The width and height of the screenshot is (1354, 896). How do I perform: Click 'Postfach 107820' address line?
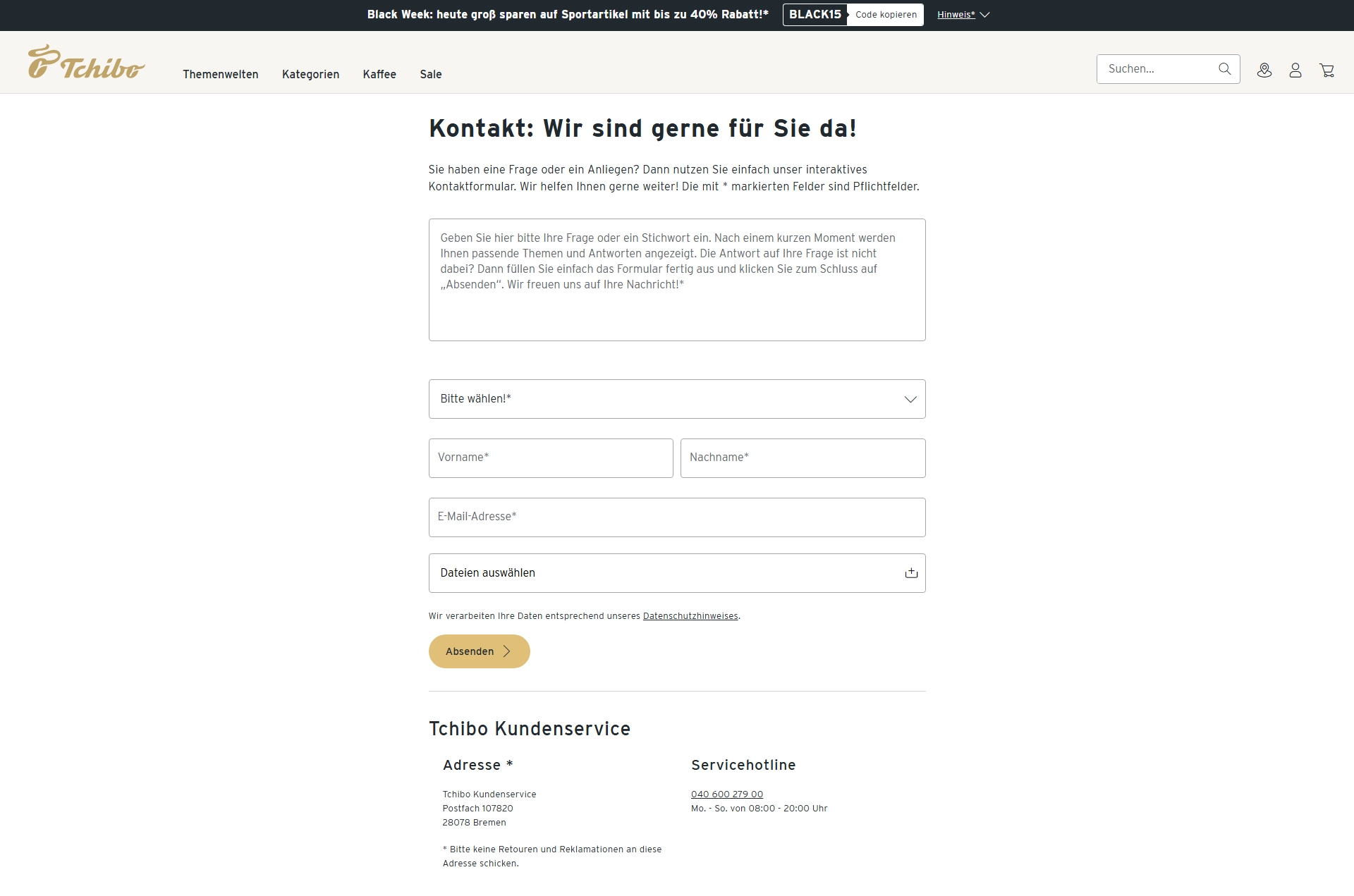pyautogui.click(x=477, y=809)
